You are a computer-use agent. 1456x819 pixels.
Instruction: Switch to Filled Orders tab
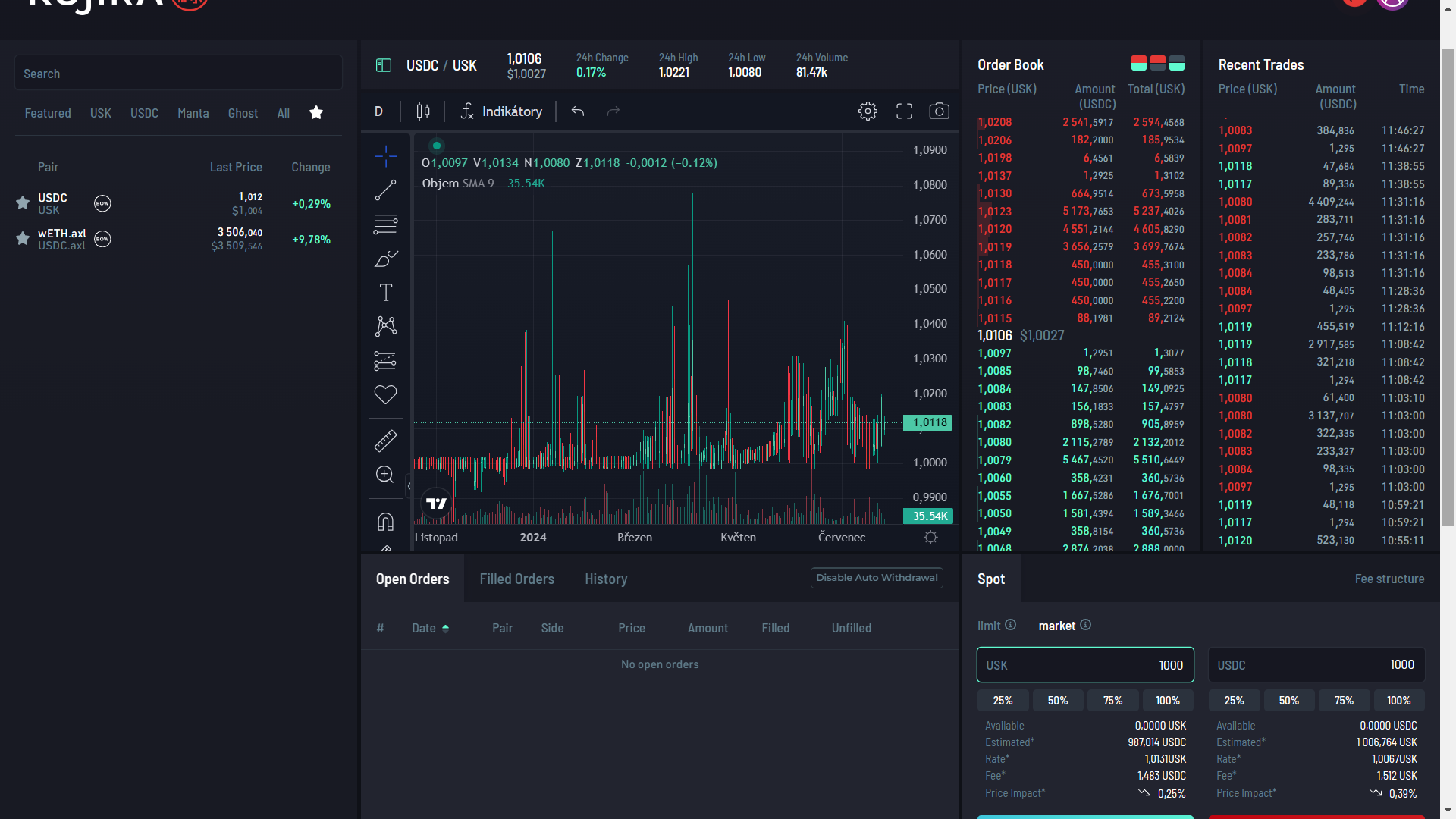coord(516,579)
